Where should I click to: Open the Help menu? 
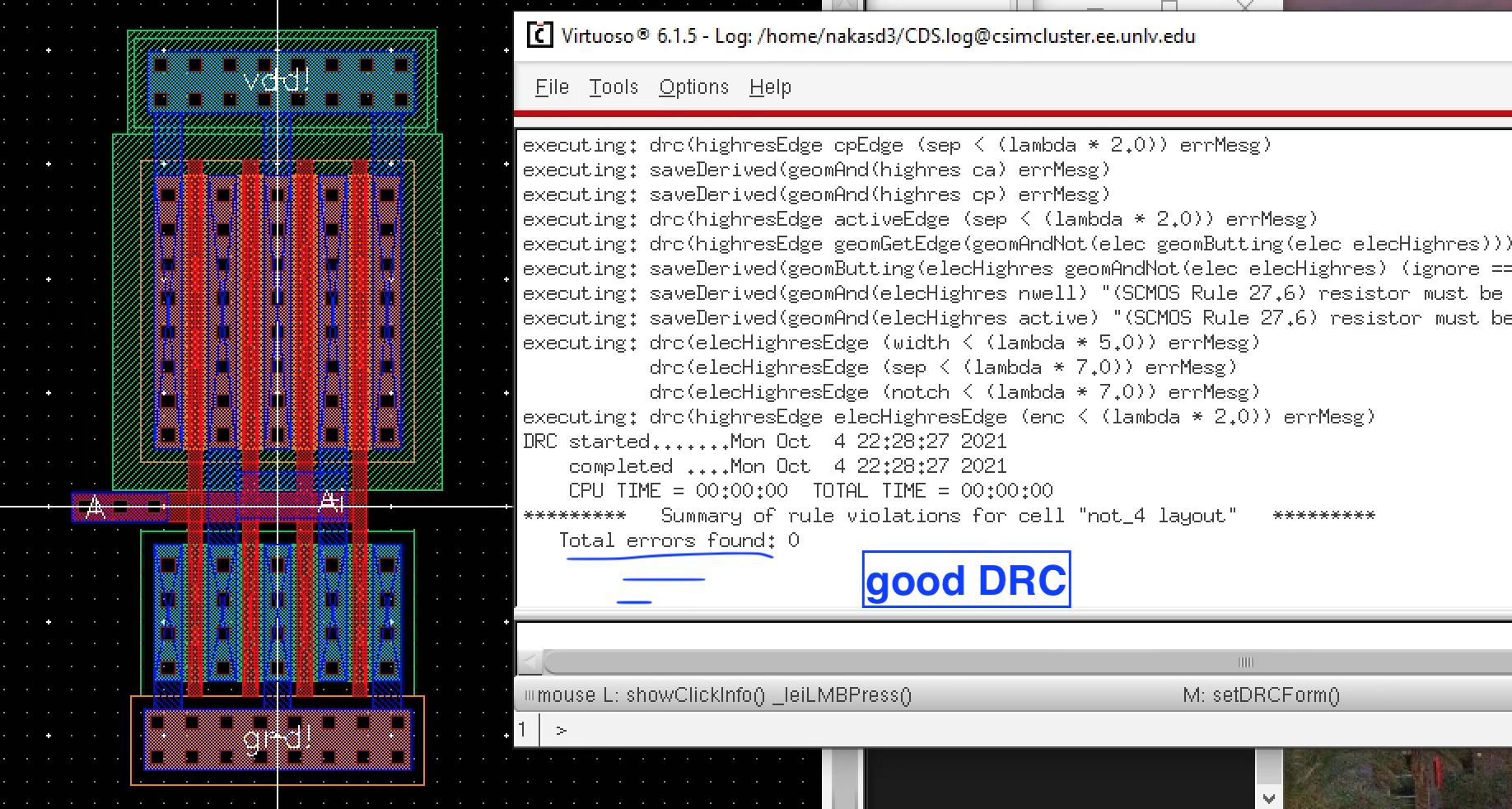[770, 87]
